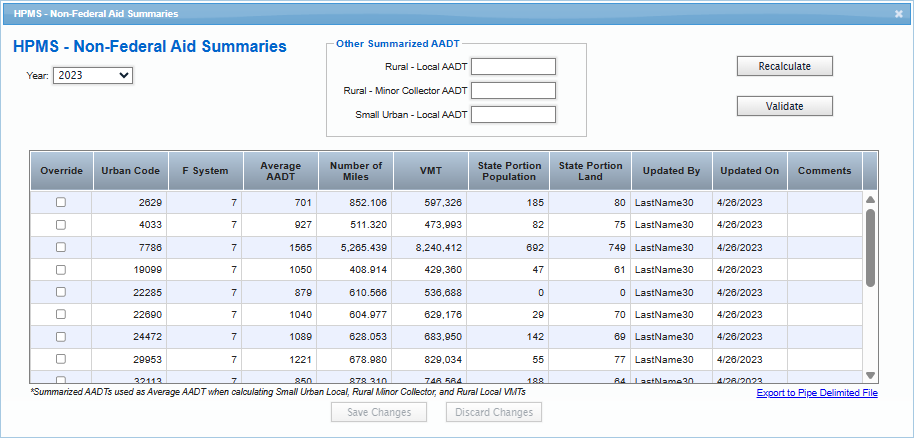The image size is (914, 438).
Task: Sort by the Urban Code column header
Action: click(x=131, y=171)
